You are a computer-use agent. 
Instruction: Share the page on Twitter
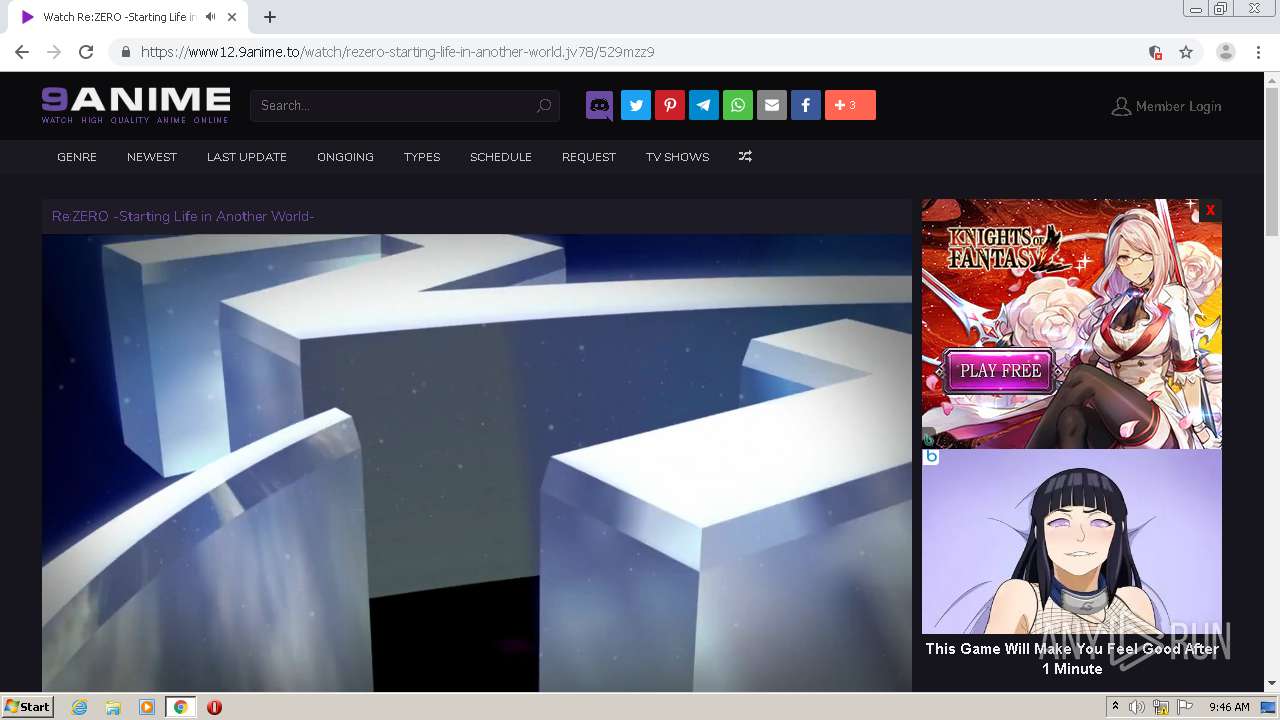coord(636,105)
